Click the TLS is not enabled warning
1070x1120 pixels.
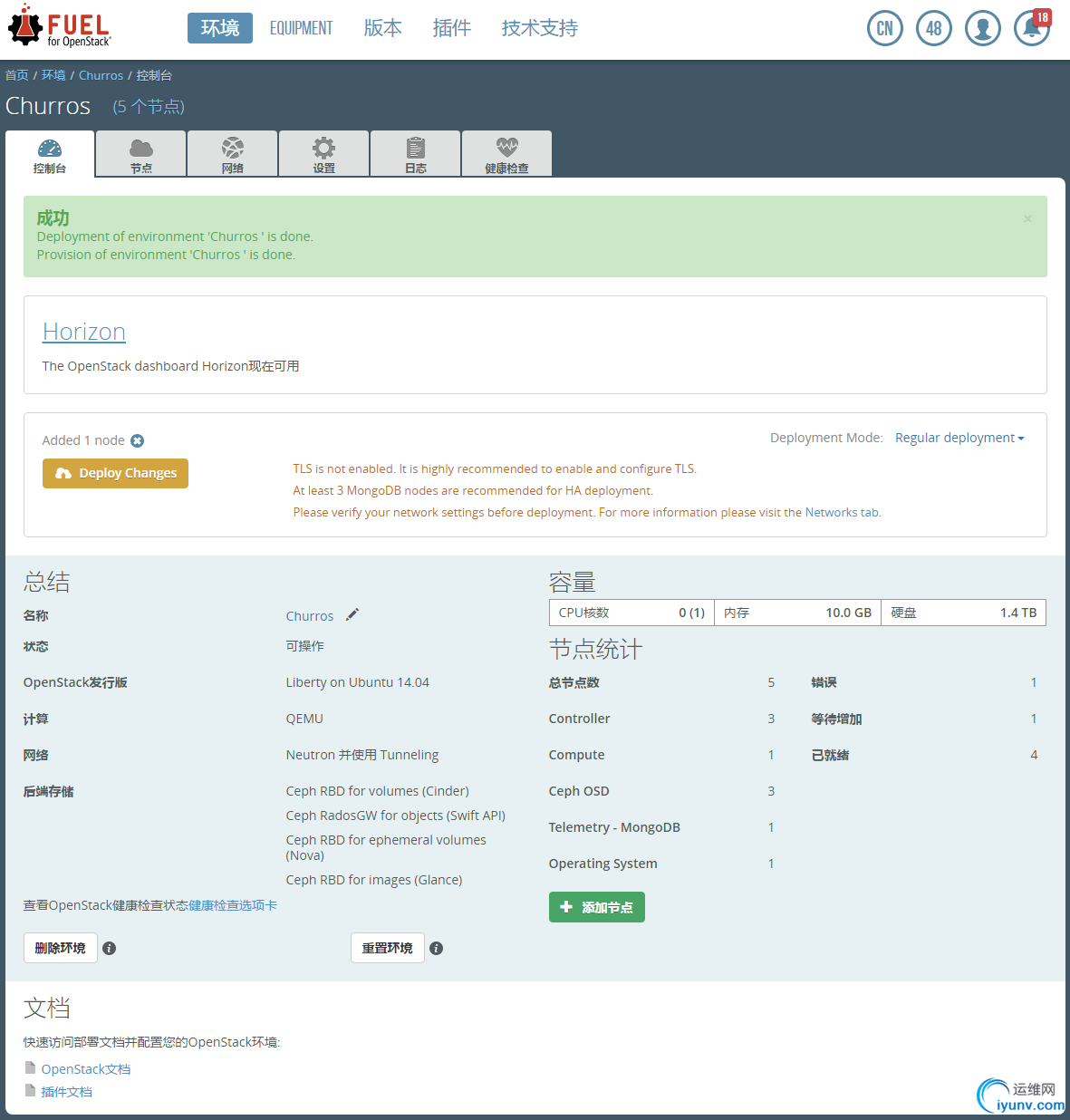(495, 468)
